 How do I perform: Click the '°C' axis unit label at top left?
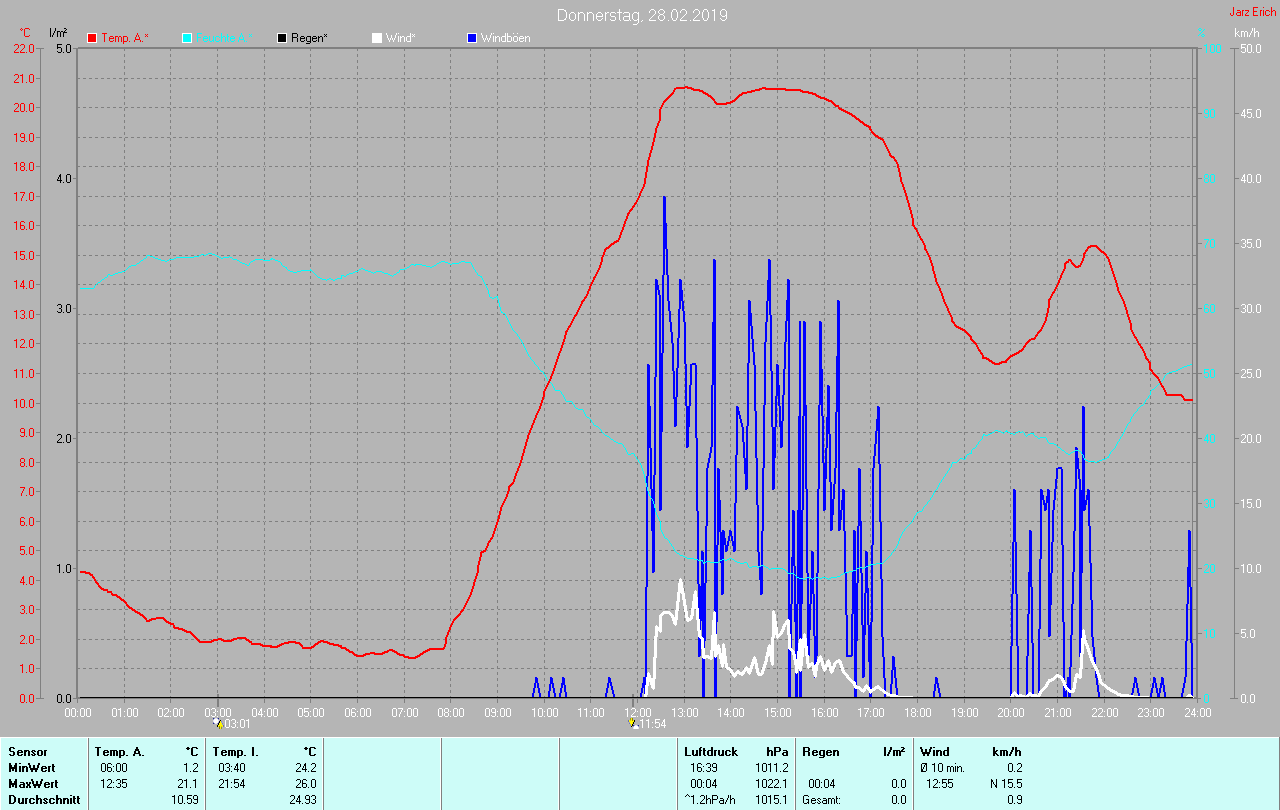25,33
